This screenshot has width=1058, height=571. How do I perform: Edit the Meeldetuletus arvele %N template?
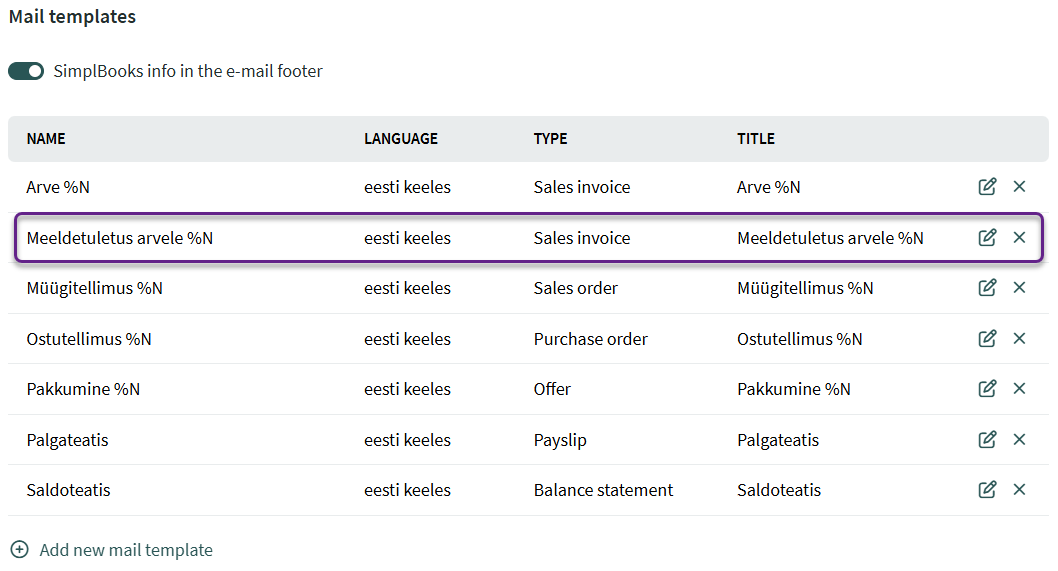pos(987,237)
